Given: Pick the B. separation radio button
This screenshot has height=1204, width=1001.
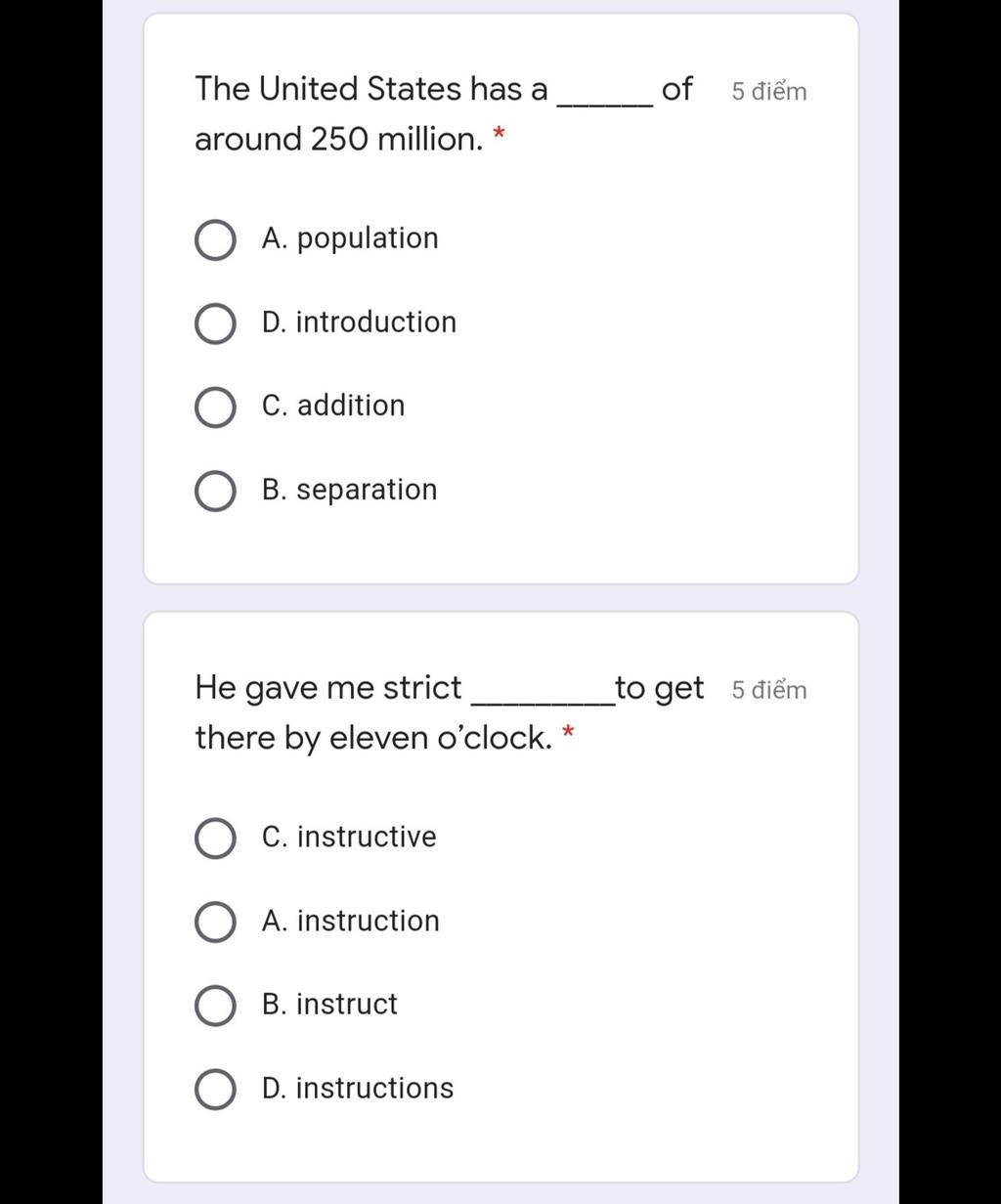Looking at the screenshot, I should pyautogui.click(x=215, y=492).
